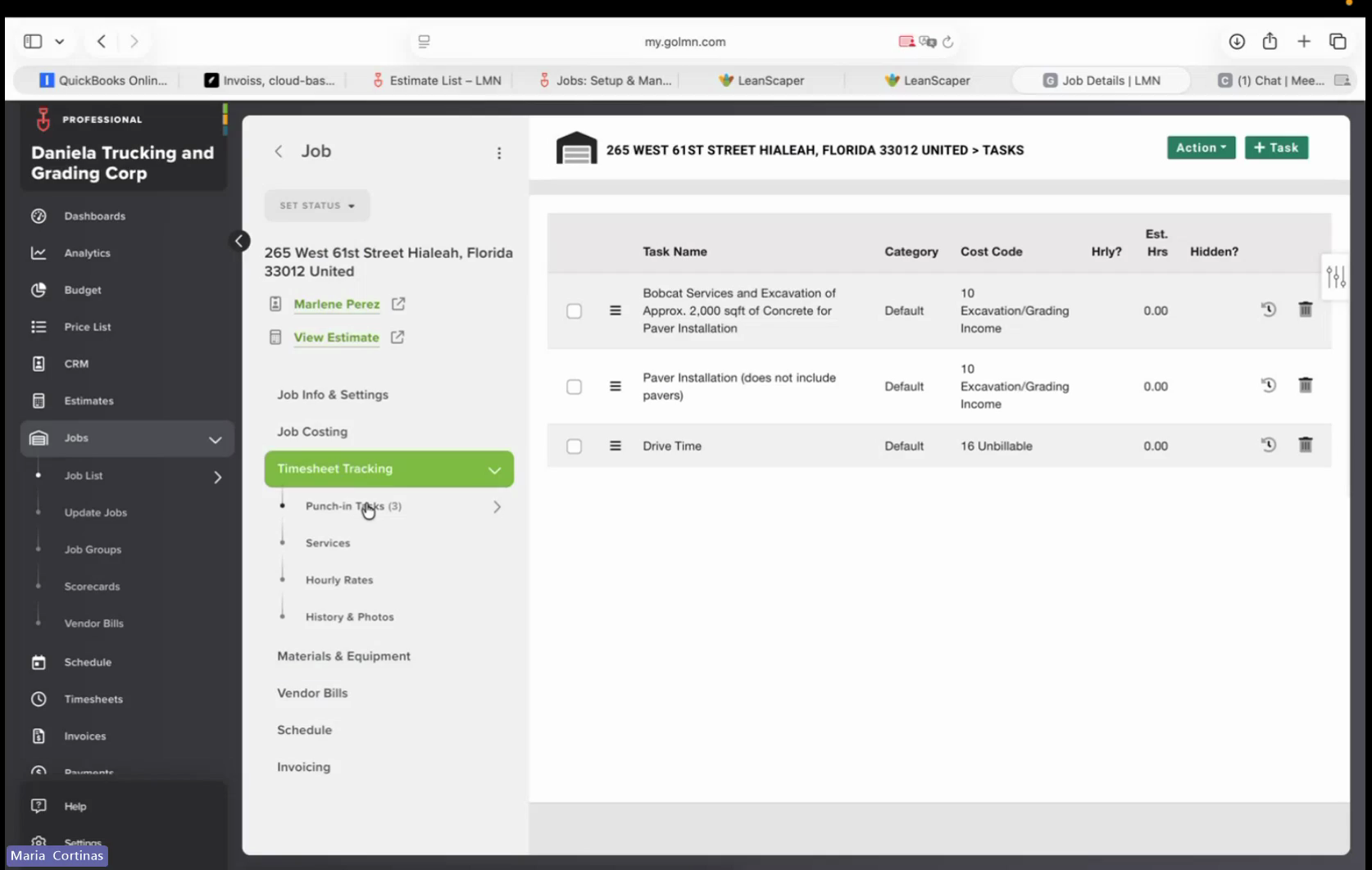Switch to the Jobs: Setup & Man... tab
Viewport: 1372px width, 870px height.
(605, 80)
